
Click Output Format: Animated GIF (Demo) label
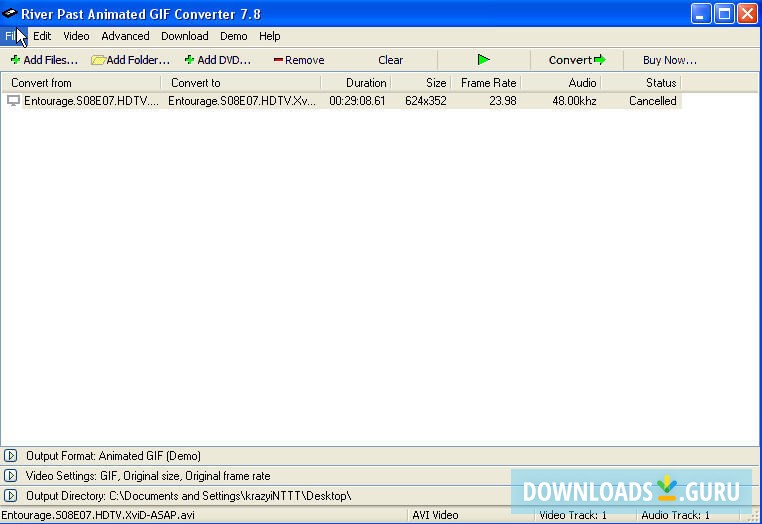pos(113,456)
